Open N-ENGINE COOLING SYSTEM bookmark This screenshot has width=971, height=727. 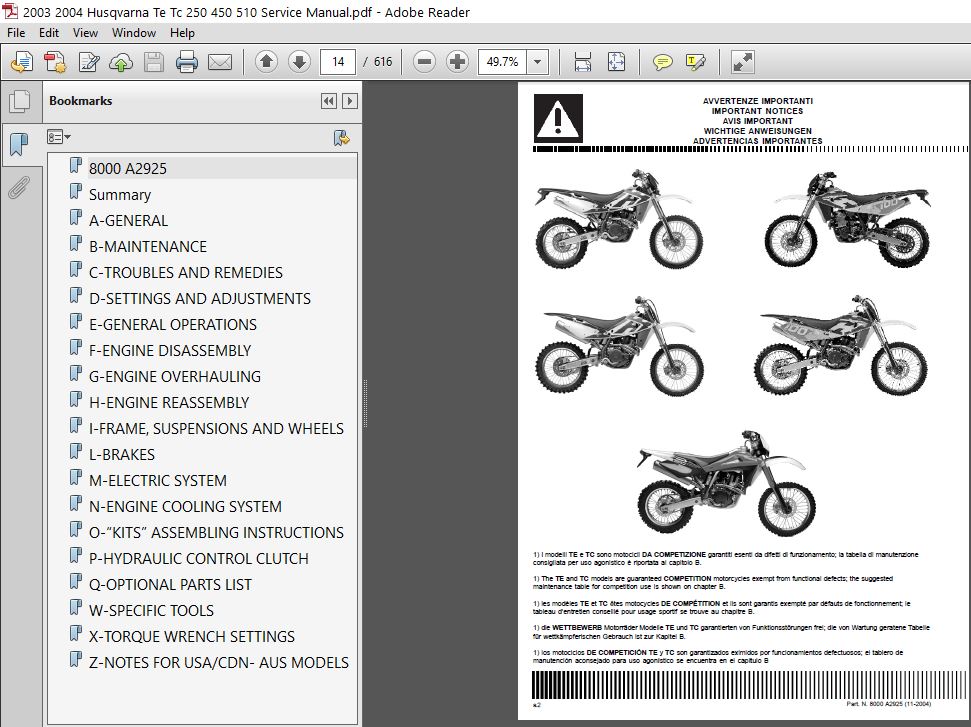coord(185,507)
